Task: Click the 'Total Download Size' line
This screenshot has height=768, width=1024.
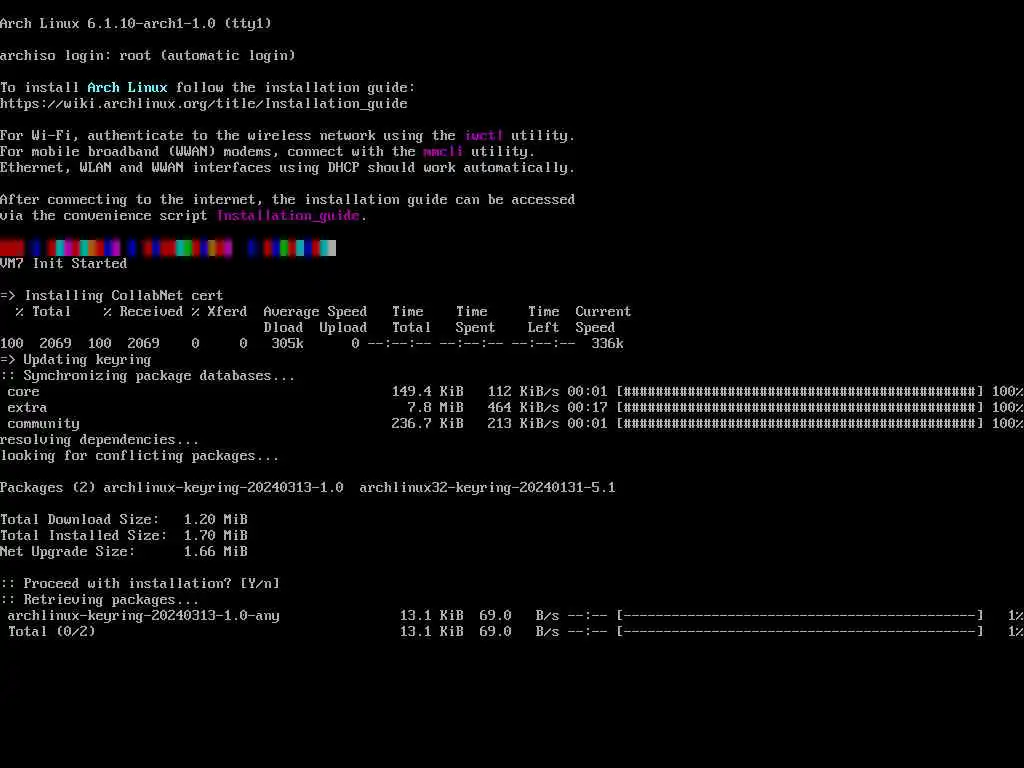Action: (124, 520)
